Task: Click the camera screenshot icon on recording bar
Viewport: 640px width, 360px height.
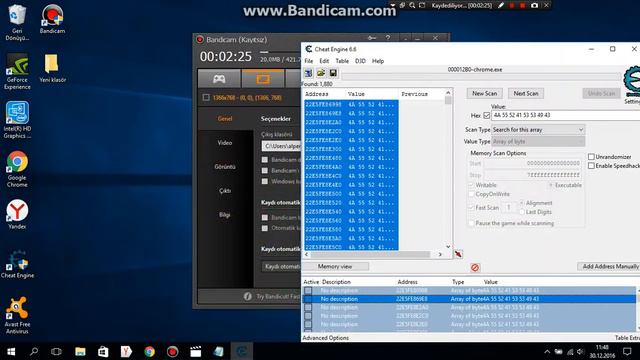Action: coord(534,5)
